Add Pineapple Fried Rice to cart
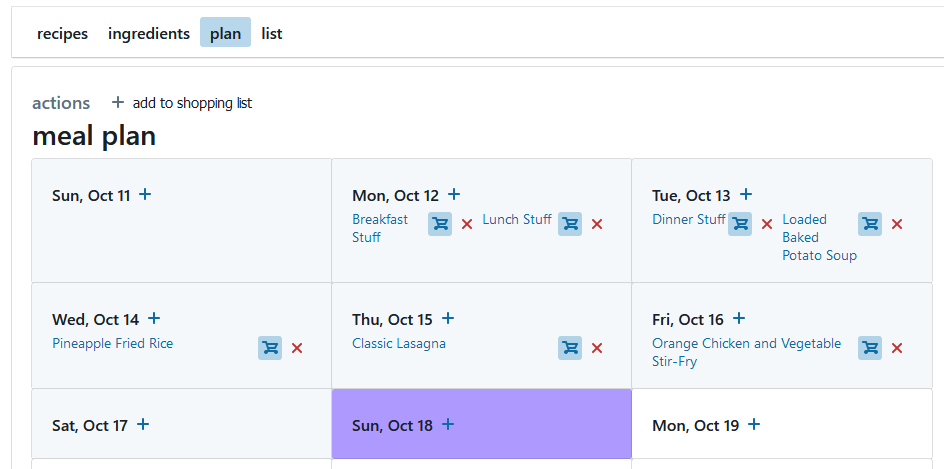944x469 pixels. click(270, 348)
